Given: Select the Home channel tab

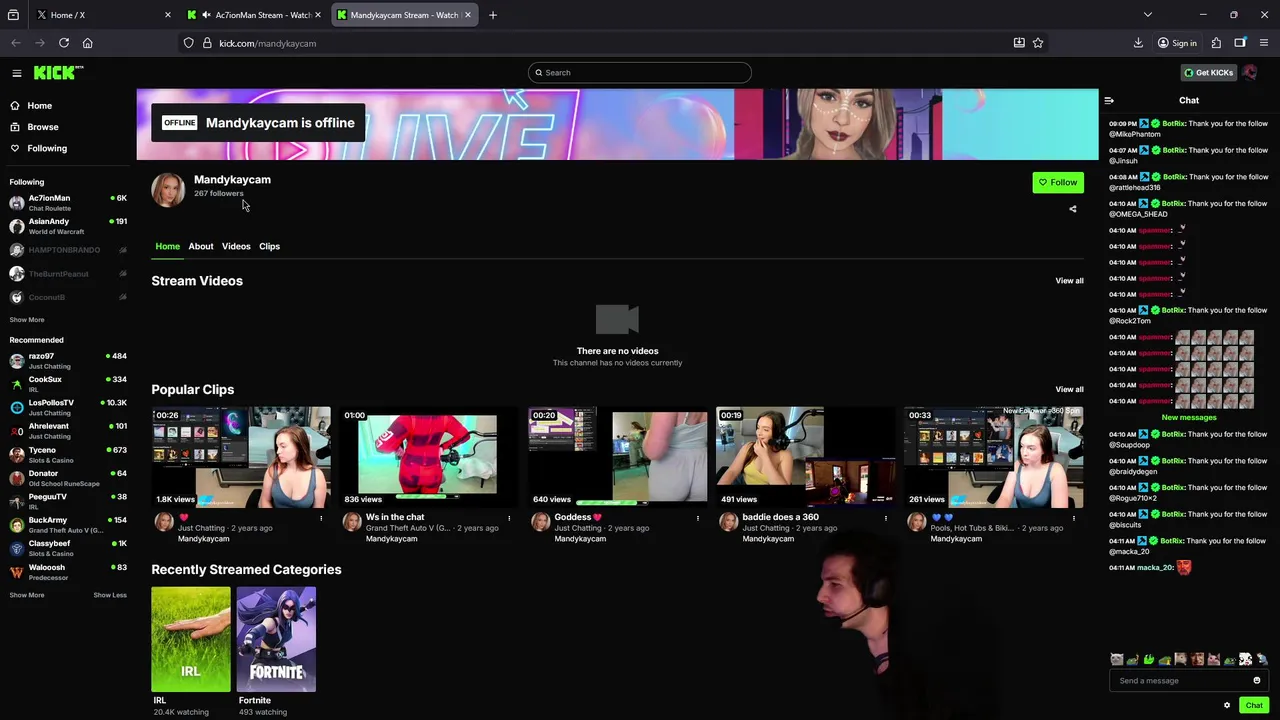Looking at the screenshot, I should point(167,246).
